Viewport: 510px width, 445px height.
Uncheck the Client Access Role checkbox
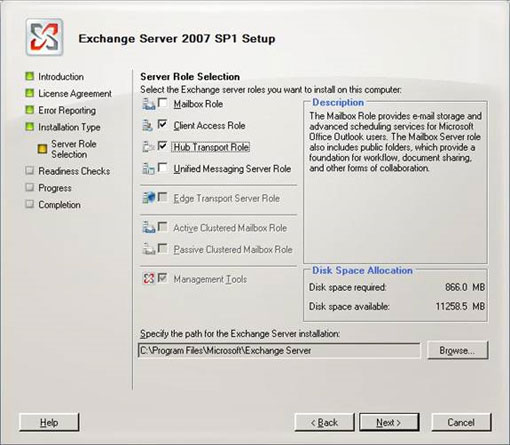(163, 125)
